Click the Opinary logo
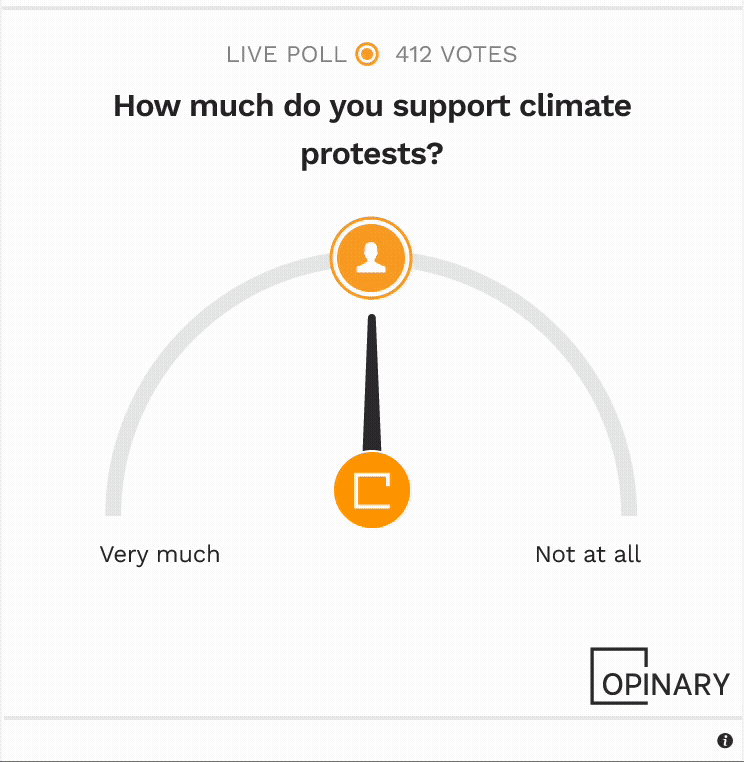Viewport: 744px width, 762px height. tap(660, 676)
